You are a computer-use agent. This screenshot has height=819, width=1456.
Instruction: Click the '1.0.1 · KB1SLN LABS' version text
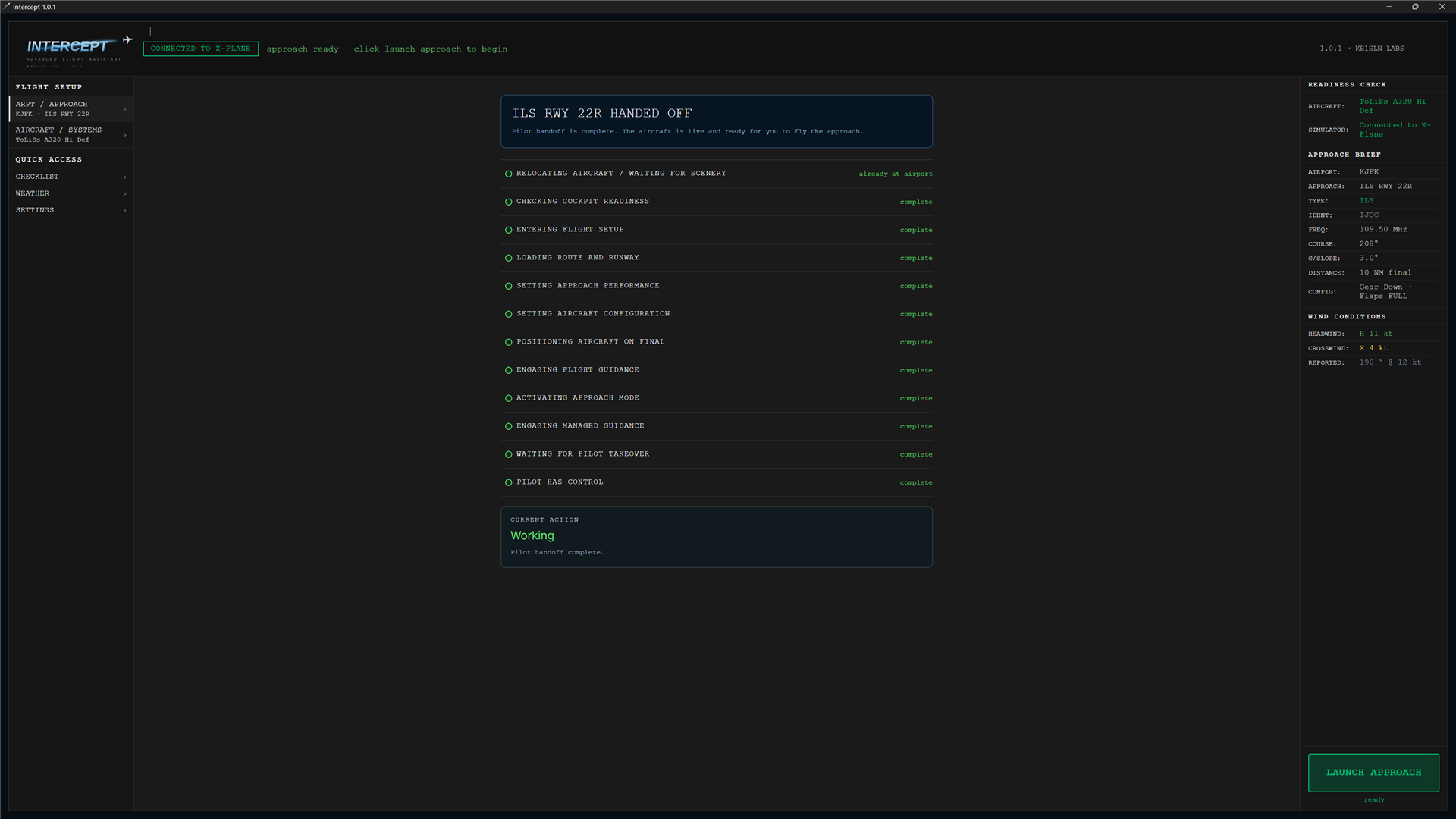1361,49
